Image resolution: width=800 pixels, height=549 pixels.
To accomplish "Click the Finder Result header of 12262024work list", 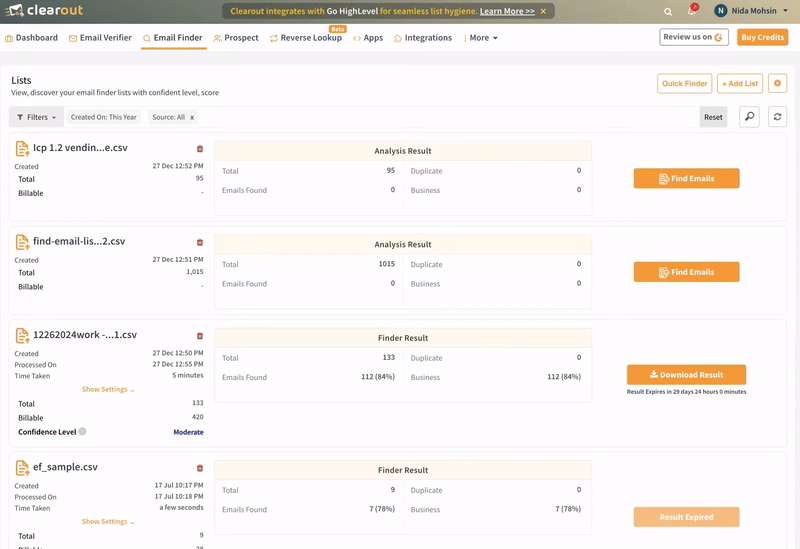I will 403,338.
